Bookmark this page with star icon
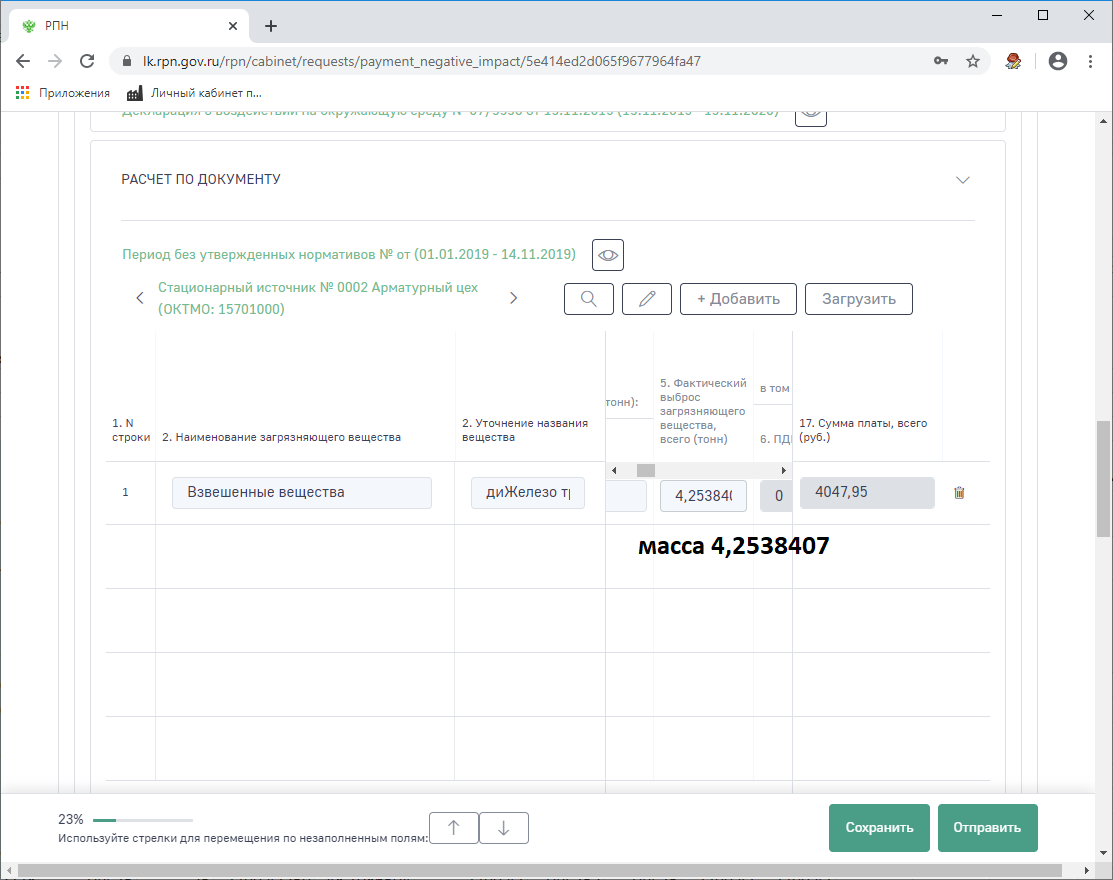1113x880 pixels. click(x=972, y=61)
